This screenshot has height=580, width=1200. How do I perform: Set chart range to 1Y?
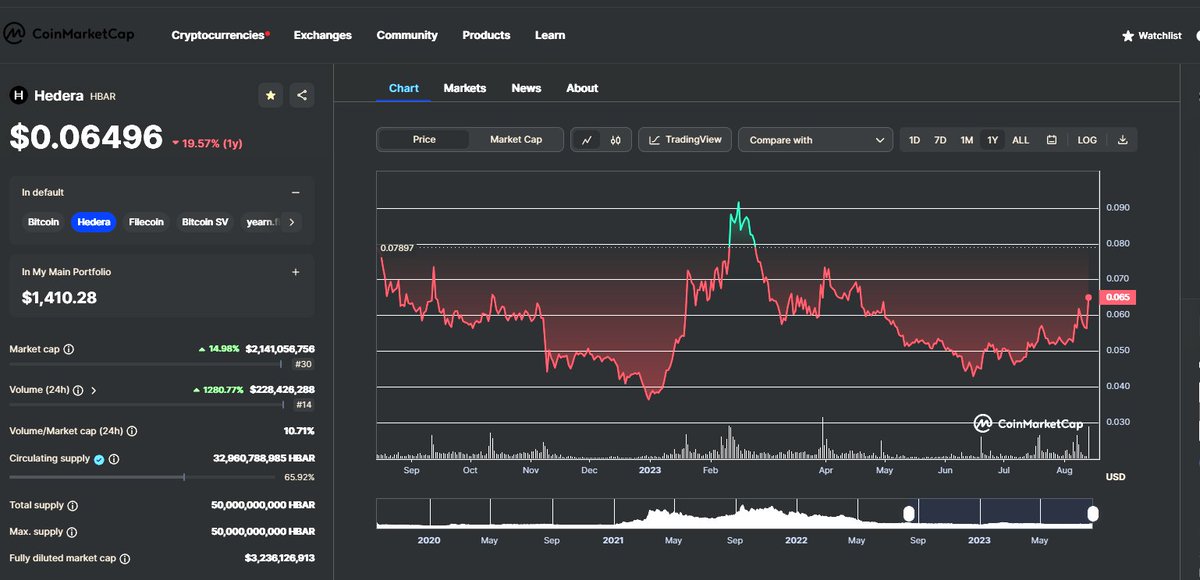[992, 140]
